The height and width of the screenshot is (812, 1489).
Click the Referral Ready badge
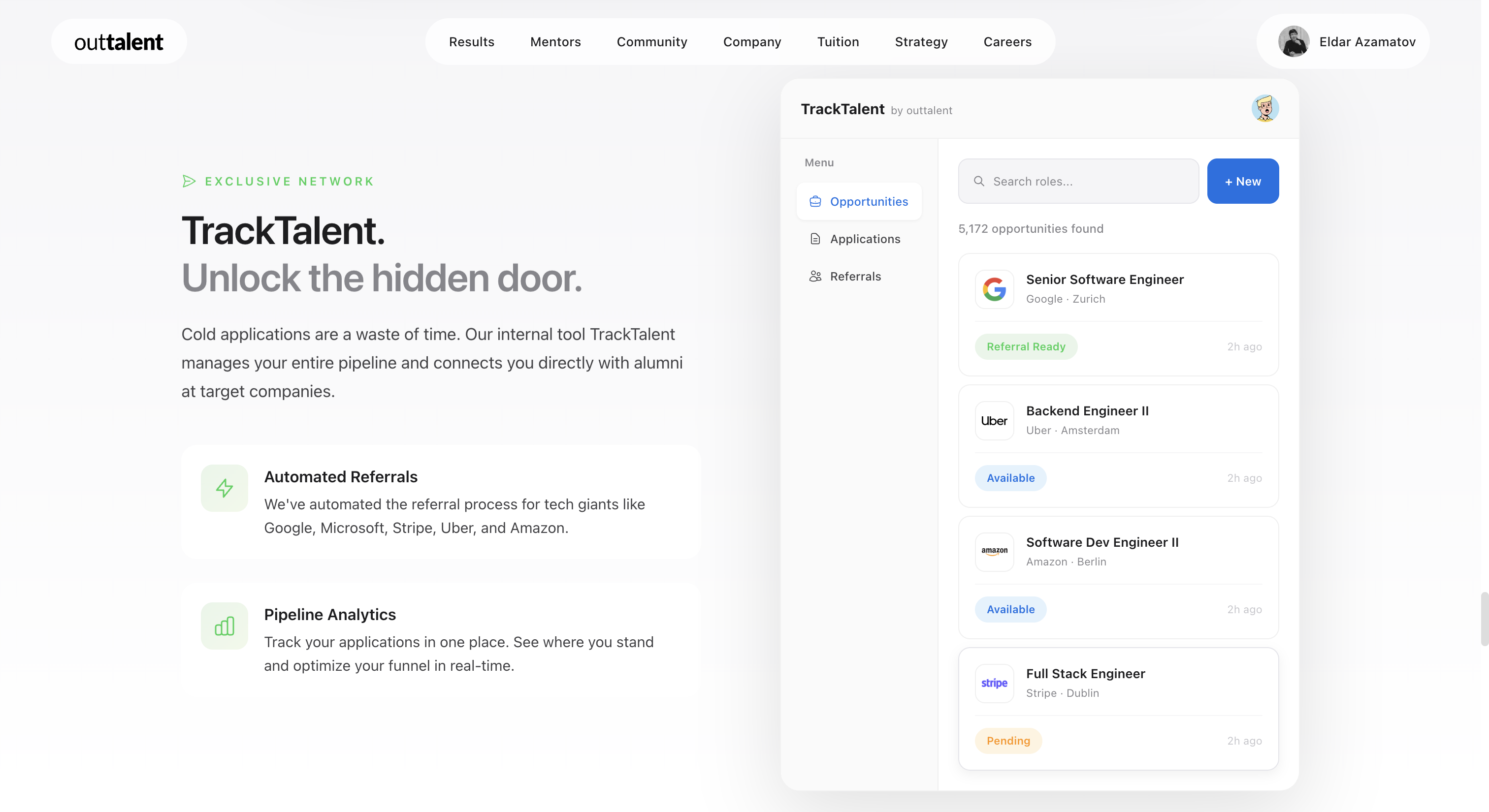pyautogui.click(x=1026, y=346)
